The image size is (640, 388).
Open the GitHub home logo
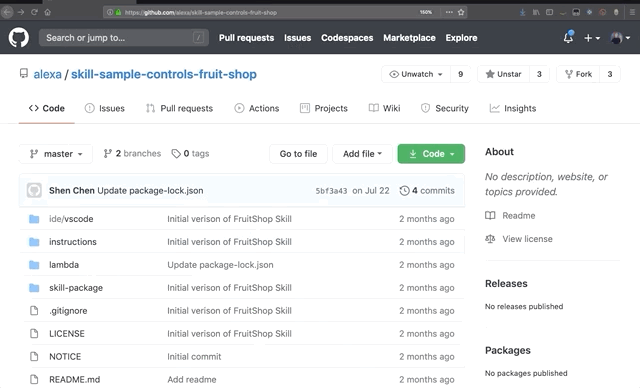[x=19, y=38]
